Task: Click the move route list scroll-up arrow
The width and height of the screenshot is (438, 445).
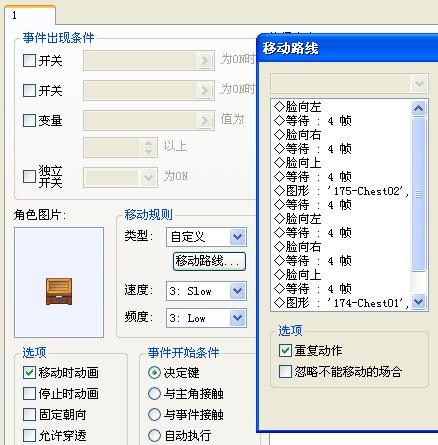Action: tap(418, 108)
